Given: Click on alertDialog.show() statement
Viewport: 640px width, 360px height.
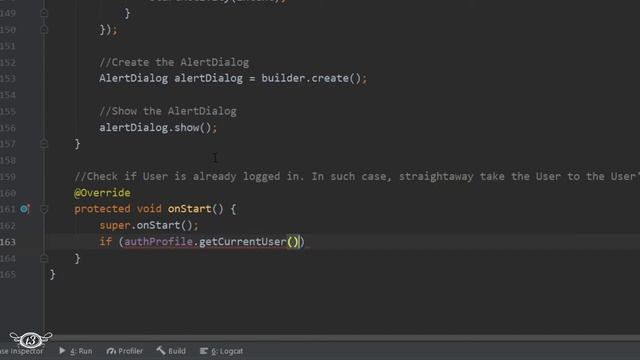Looking at the screenshot, I should point(158,127).
